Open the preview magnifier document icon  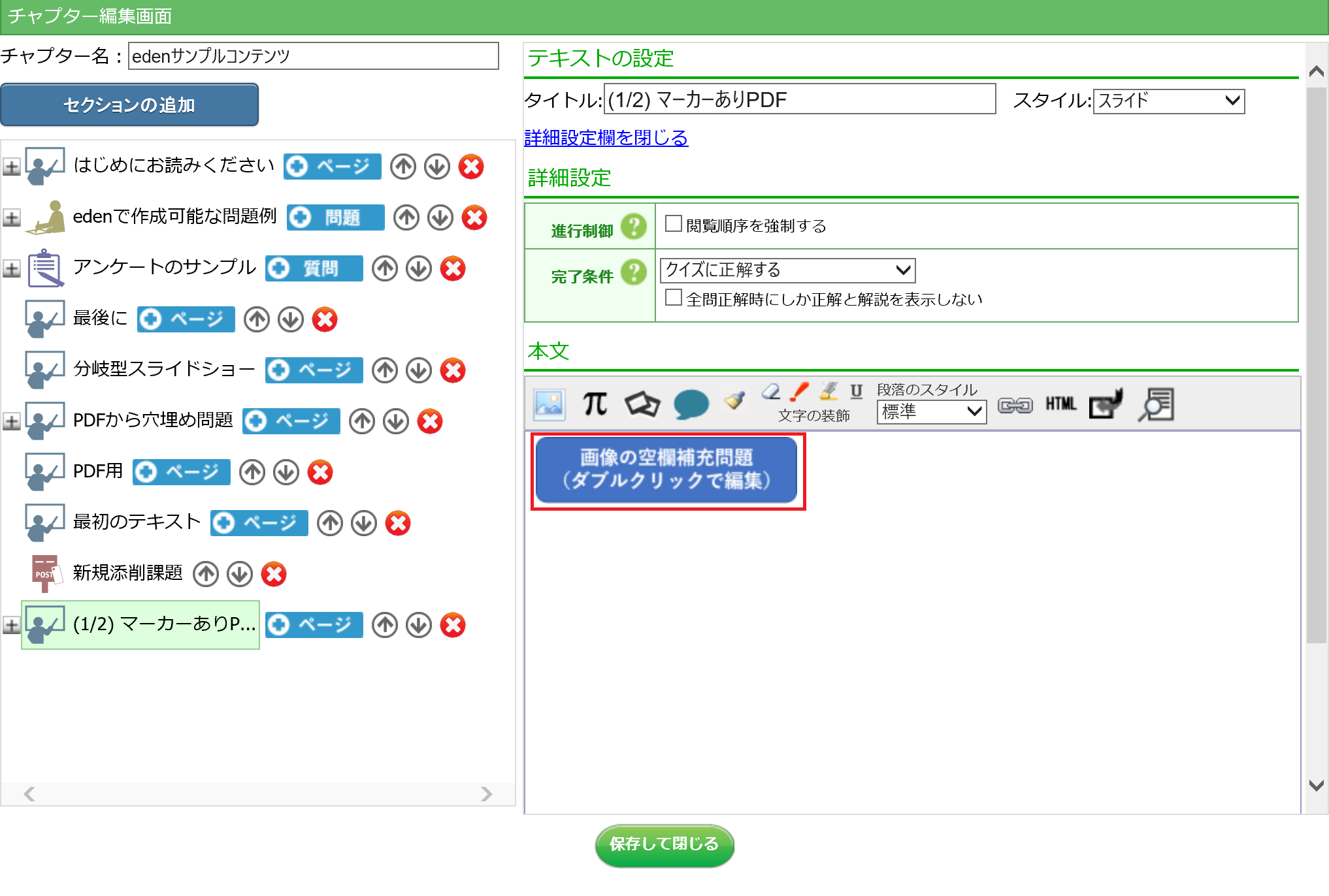tap(1156, 404)
